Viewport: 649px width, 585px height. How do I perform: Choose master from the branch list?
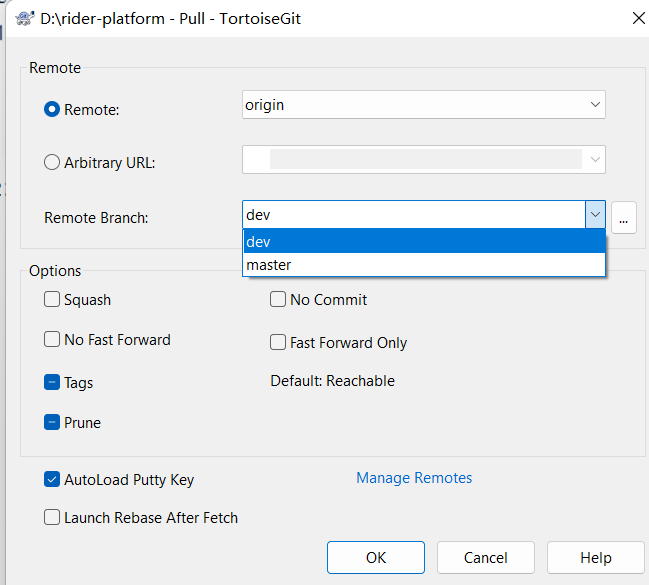424,265
